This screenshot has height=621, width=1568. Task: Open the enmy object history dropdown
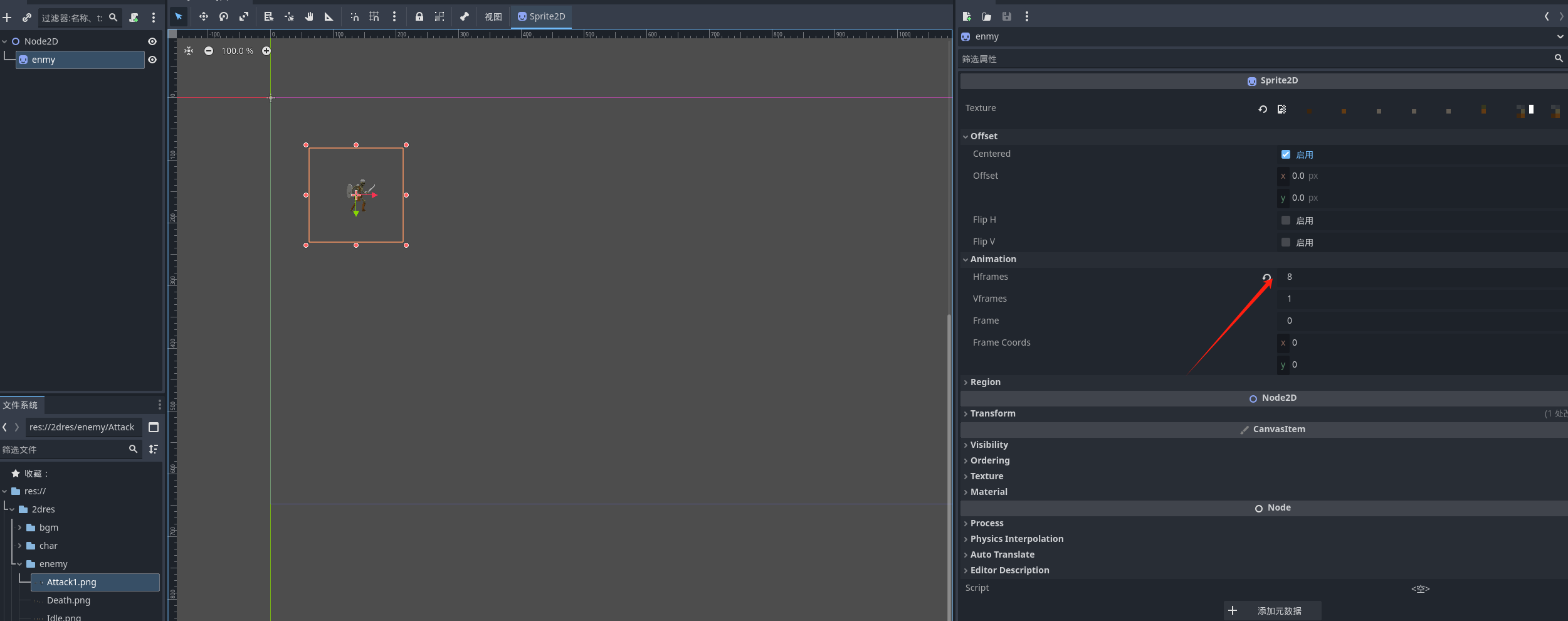[x=1560, y=36]
